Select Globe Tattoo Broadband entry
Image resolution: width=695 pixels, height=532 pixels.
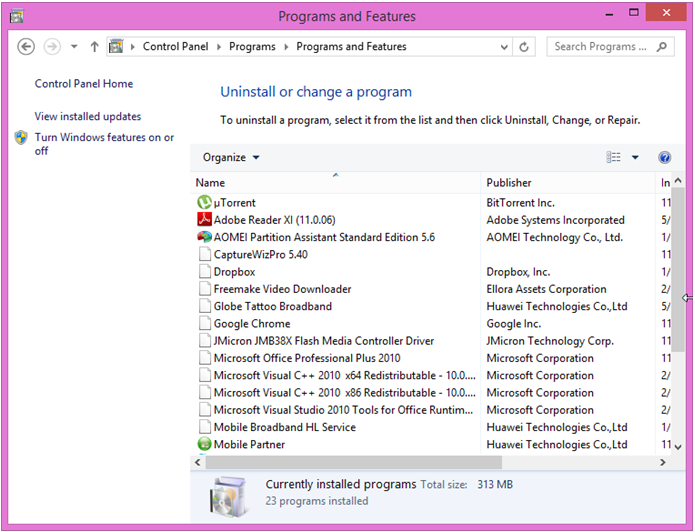[x=273, y=306]
